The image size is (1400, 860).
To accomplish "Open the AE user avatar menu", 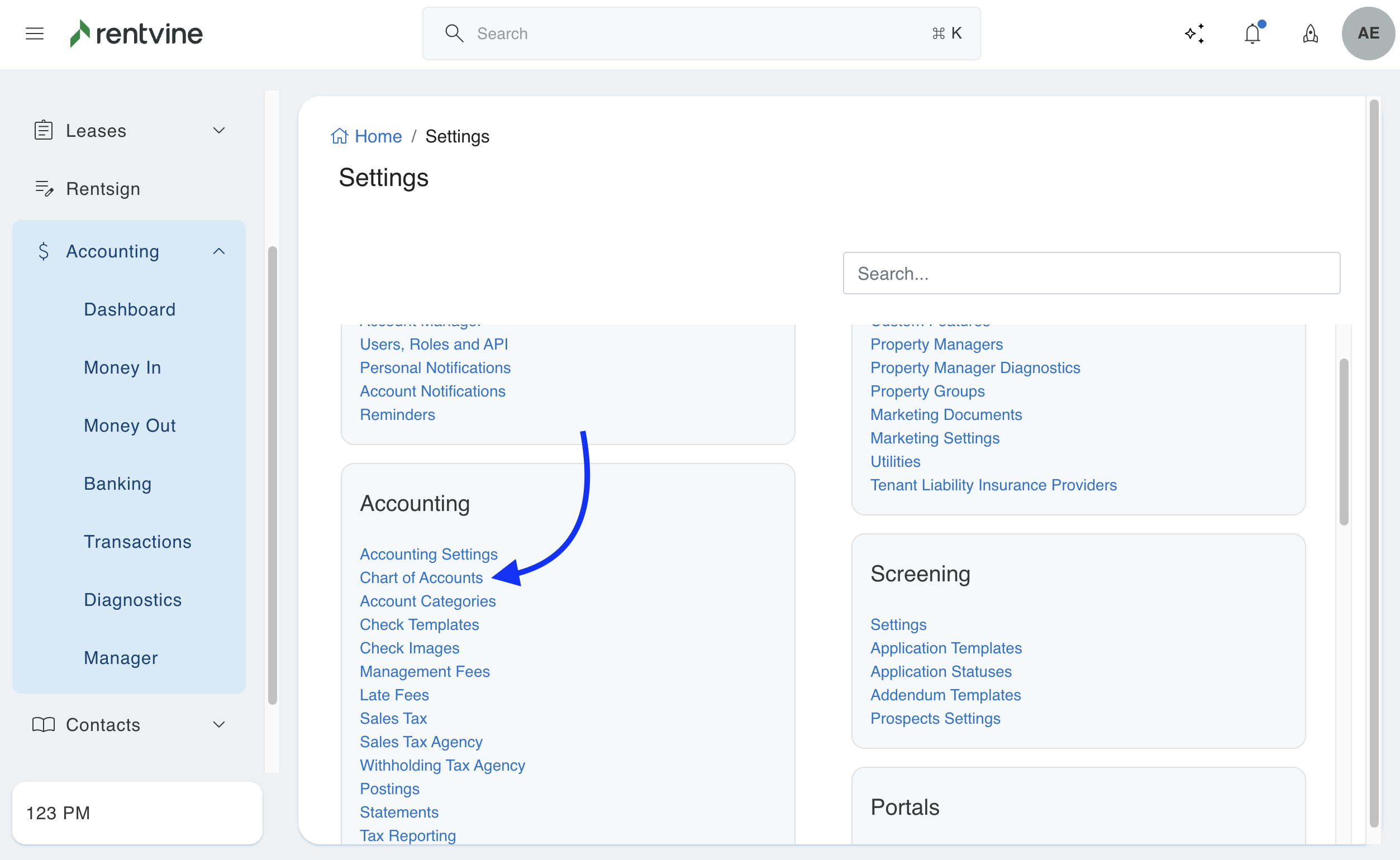I will point(1368,34).
